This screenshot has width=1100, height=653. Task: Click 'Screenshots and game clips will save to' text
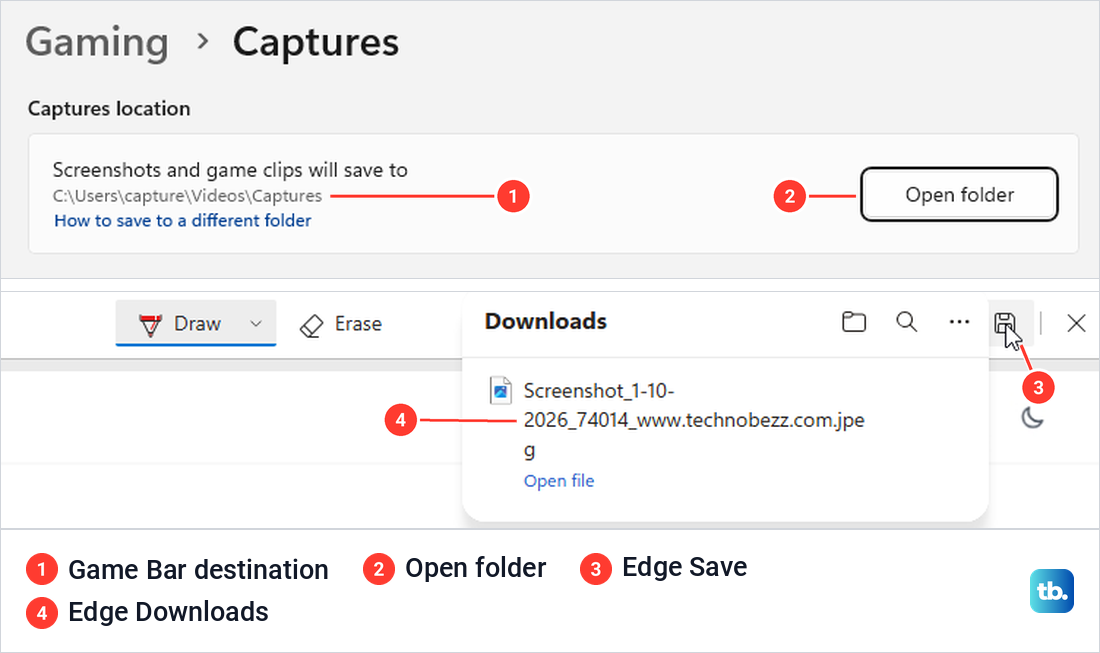pos(230,170)
